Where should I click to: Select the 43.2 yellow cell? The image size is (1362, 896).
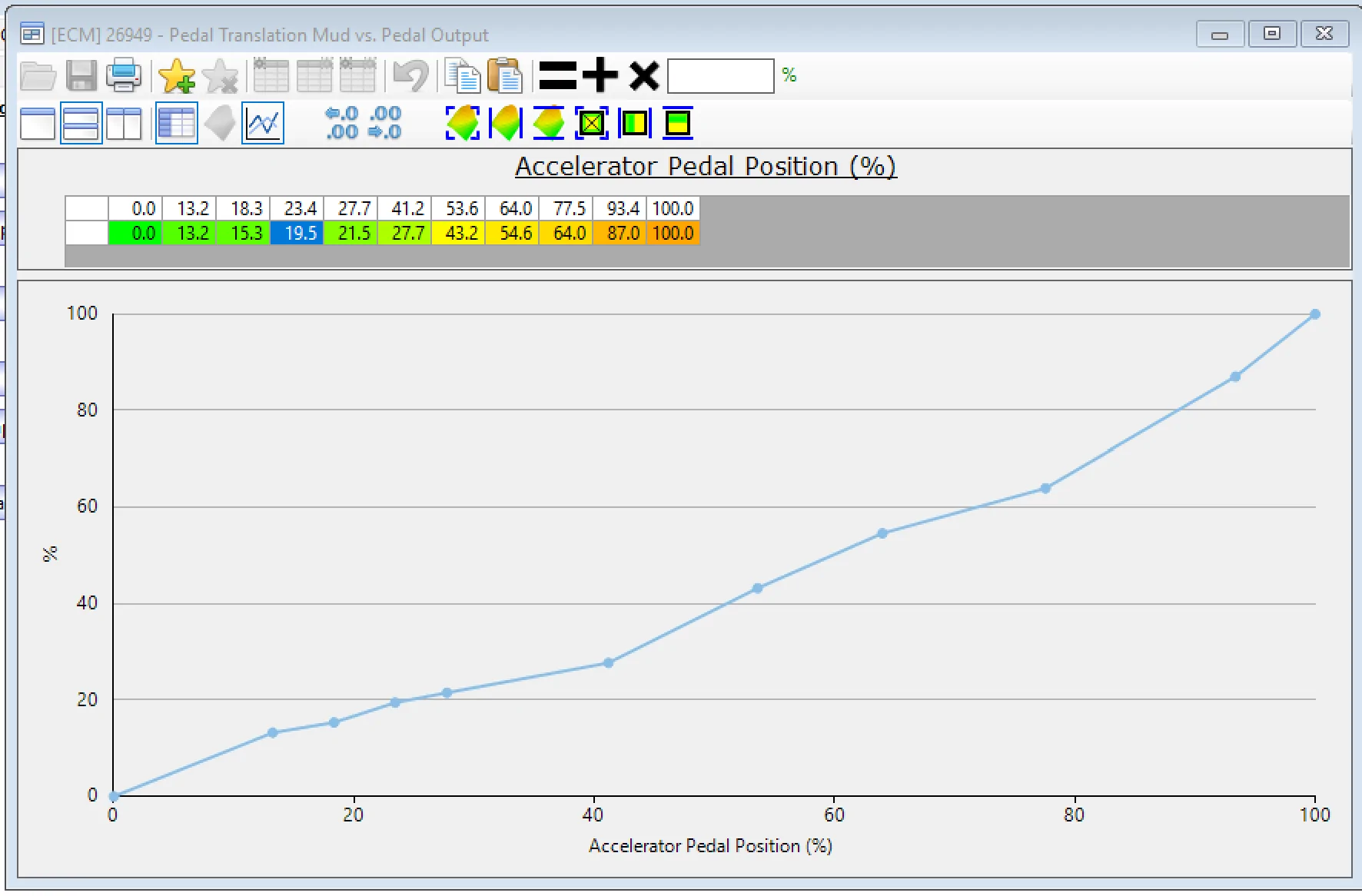[458, 233]
